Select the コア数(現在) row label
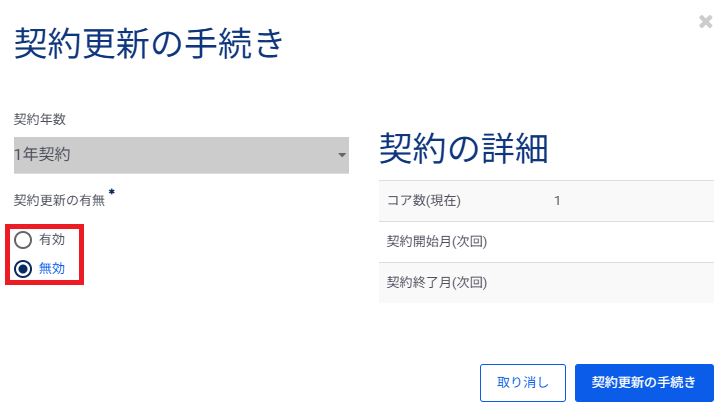 coord(423,201)
